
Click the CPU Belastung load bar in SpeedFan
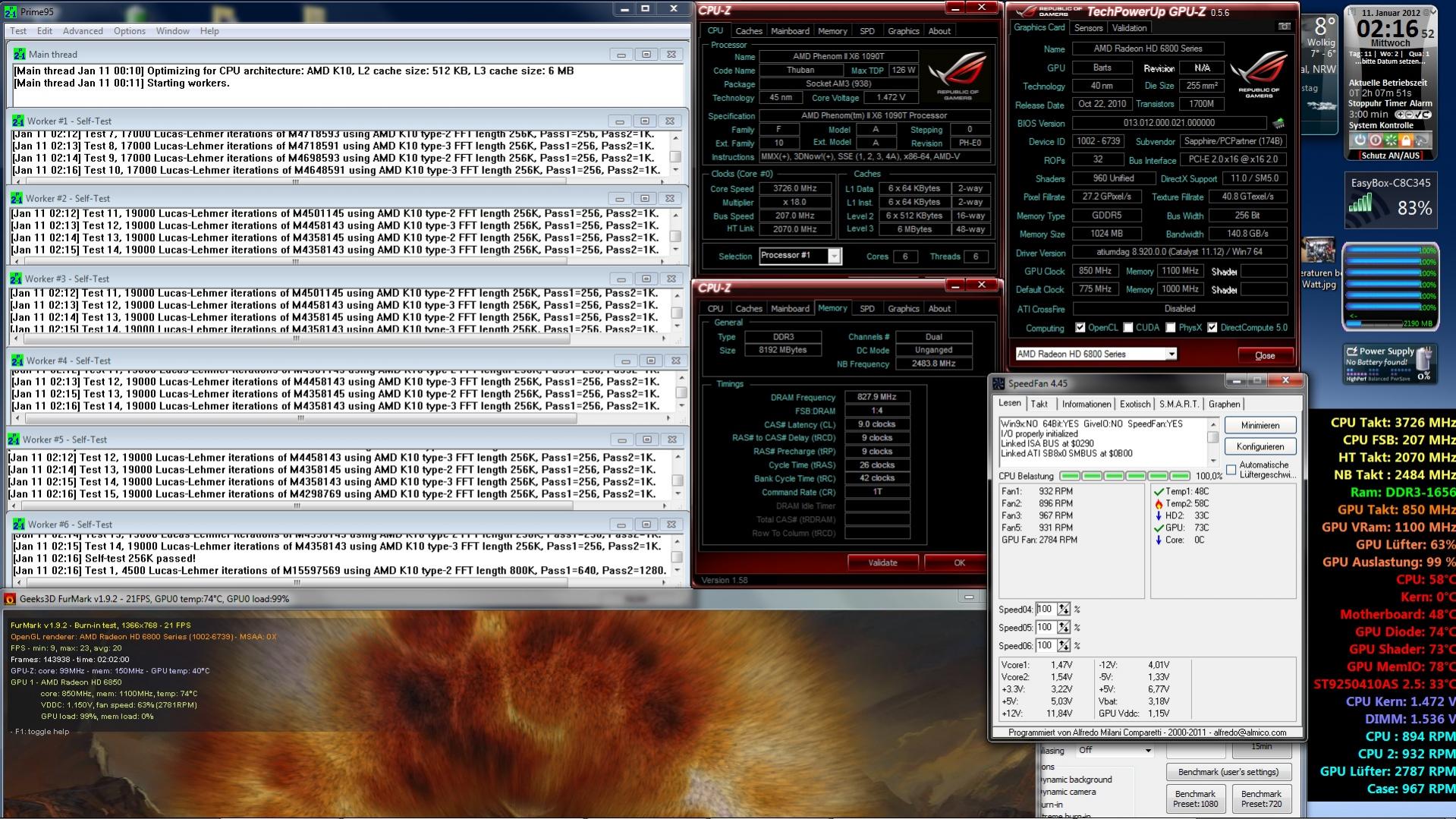pyautogui.click(x=1125, y=477)
